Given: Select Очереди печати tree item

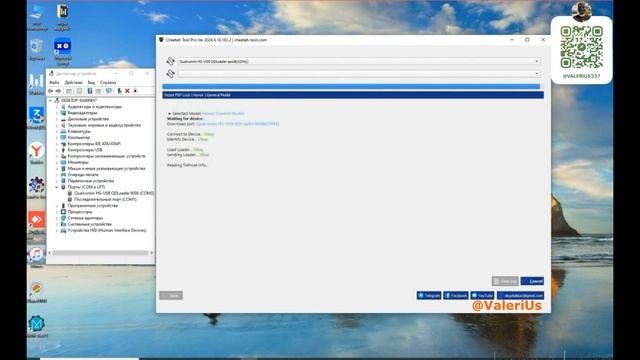Looking at the screenshot, I should 83,175.
